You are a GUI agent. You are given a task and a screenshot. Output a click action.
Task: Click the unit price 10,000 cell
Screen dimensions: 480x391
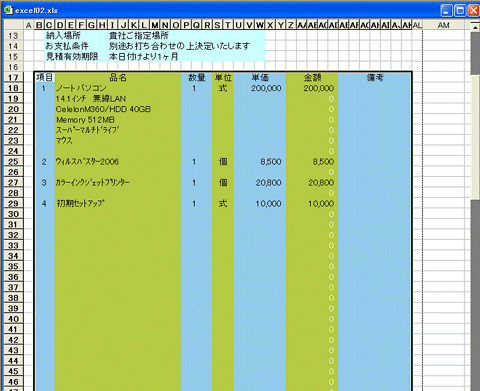click(x=268, y=203)
